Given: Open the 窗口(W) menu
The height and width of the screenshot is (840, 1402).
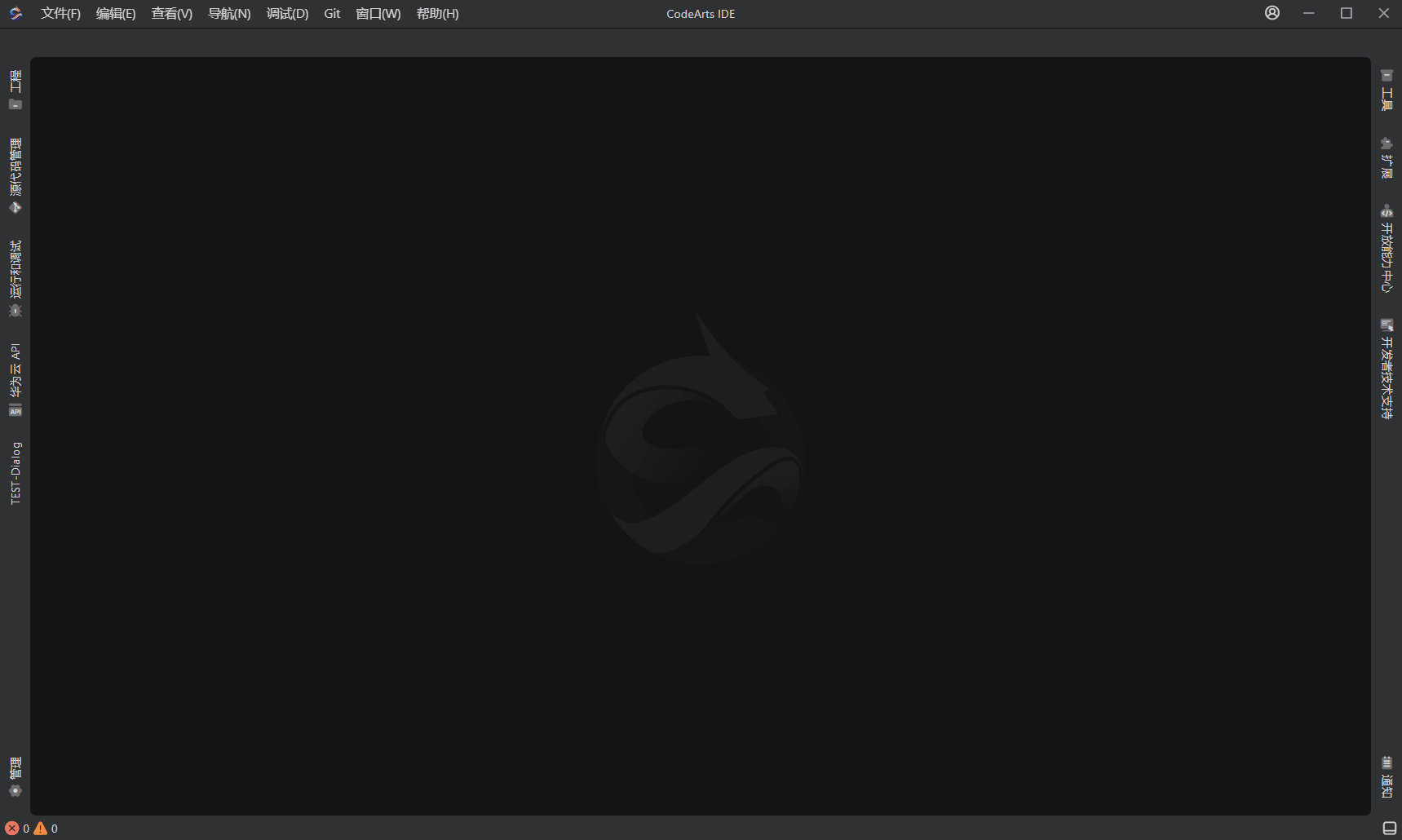Looking at the screenshot, I should [378, 14].
